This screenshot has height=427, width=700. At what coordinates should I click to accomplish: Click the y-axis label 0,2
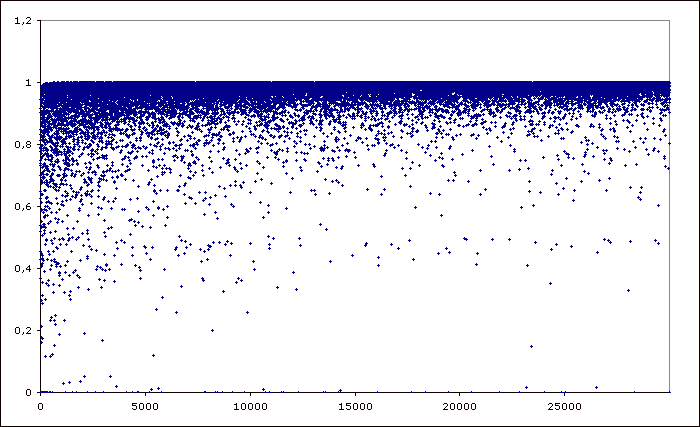click(x=23, y=331)
